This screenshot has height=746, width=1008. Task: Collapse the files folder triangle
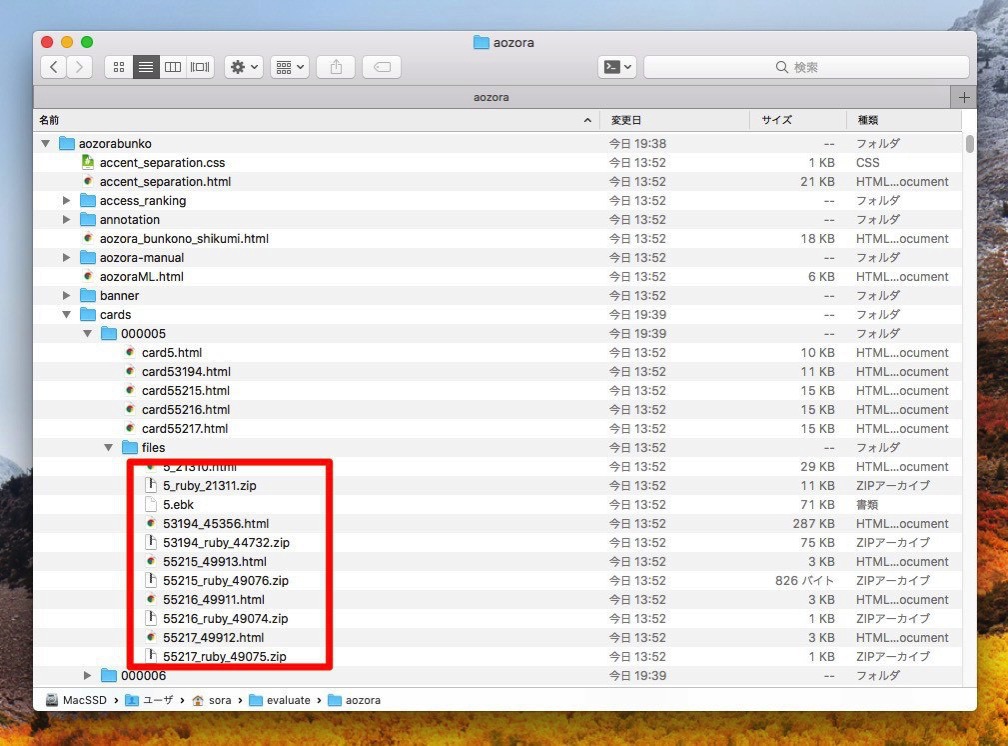coord(109,448)
